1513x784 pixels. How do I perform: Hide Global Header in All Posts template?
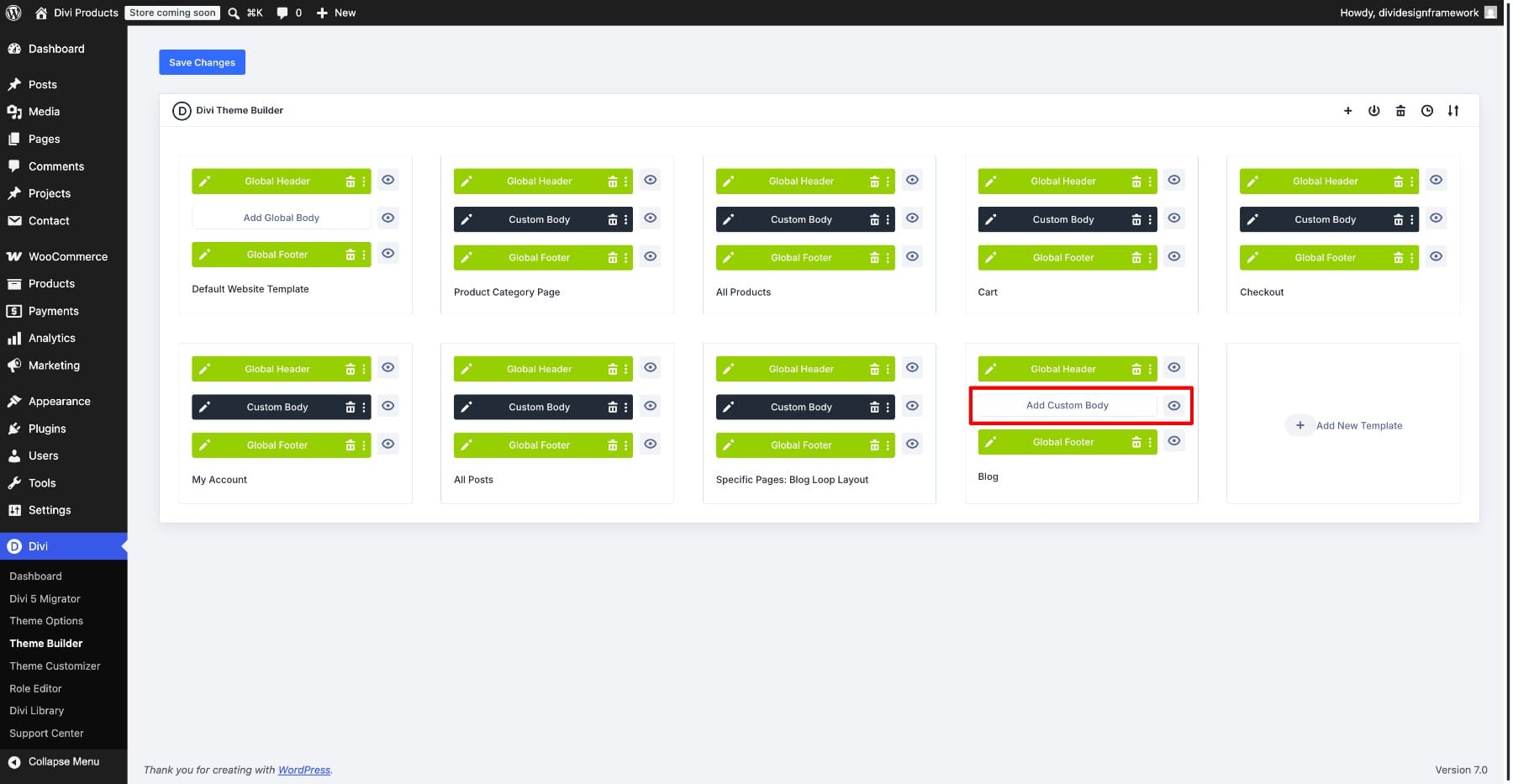650,367
